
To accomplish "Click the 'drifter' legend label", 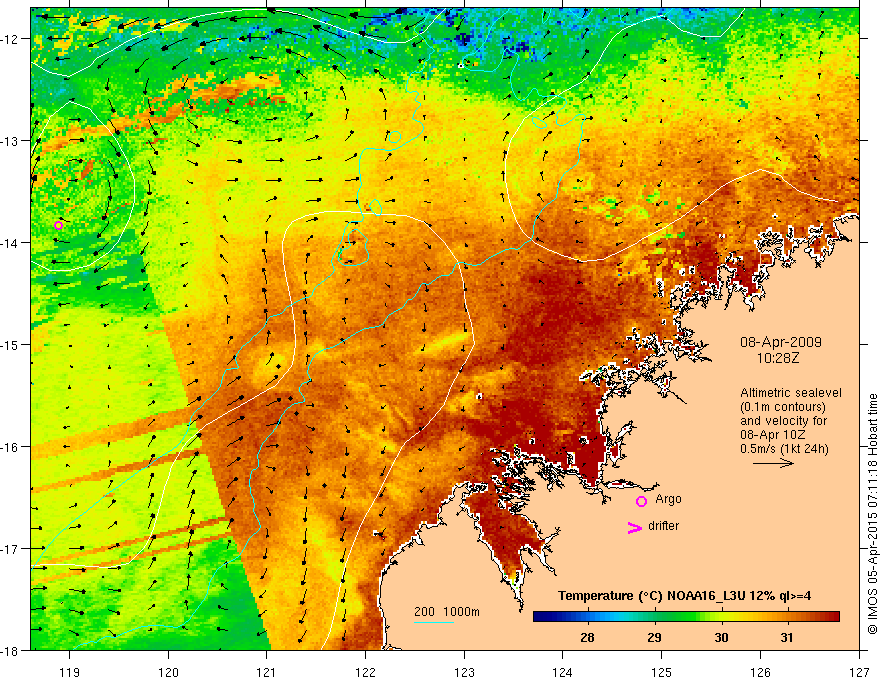I will [x=663, y=526].
